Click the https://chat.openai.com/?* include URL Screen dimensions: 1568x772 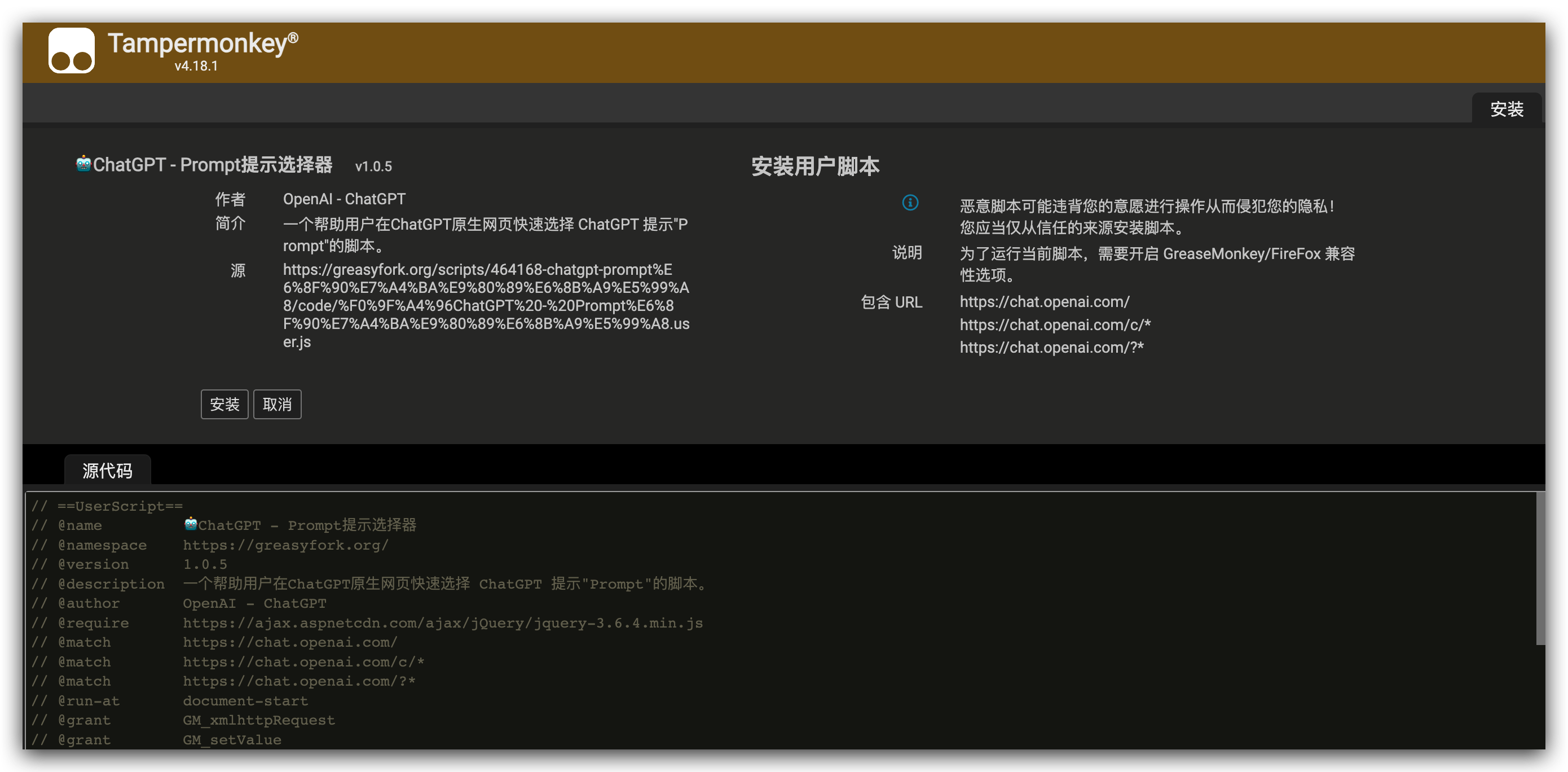1051,347
